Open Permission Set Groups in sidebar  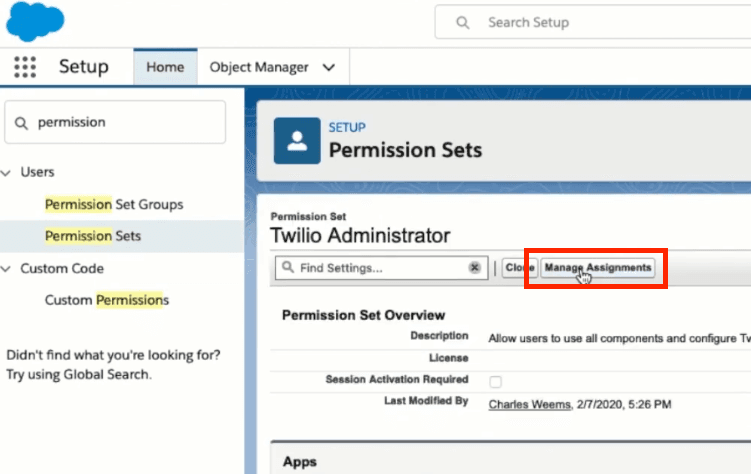114,204
